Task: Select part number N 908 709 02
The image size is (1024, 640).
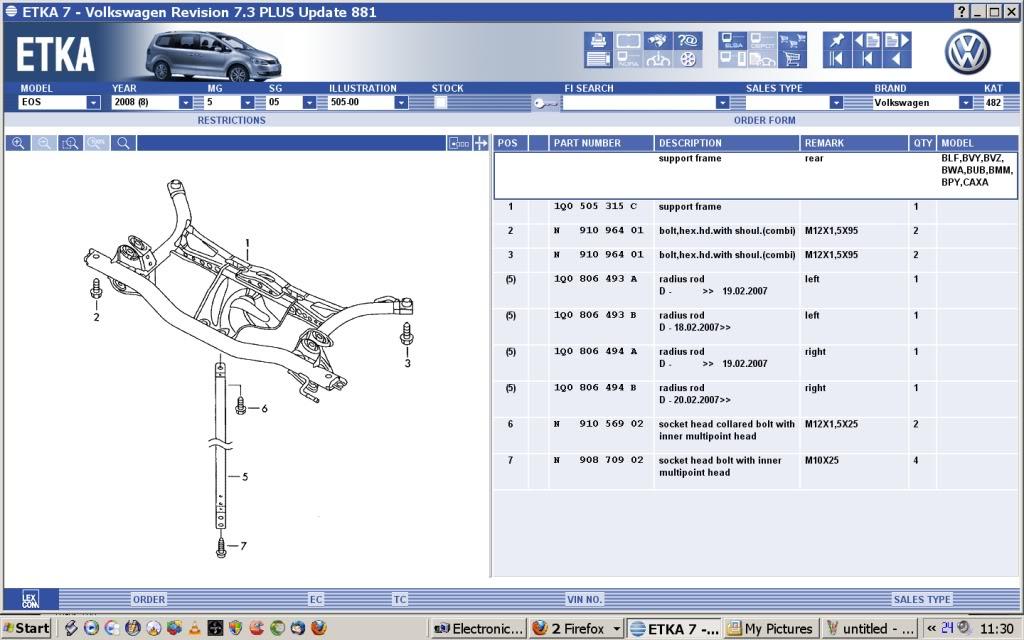Action: [598, 460]
